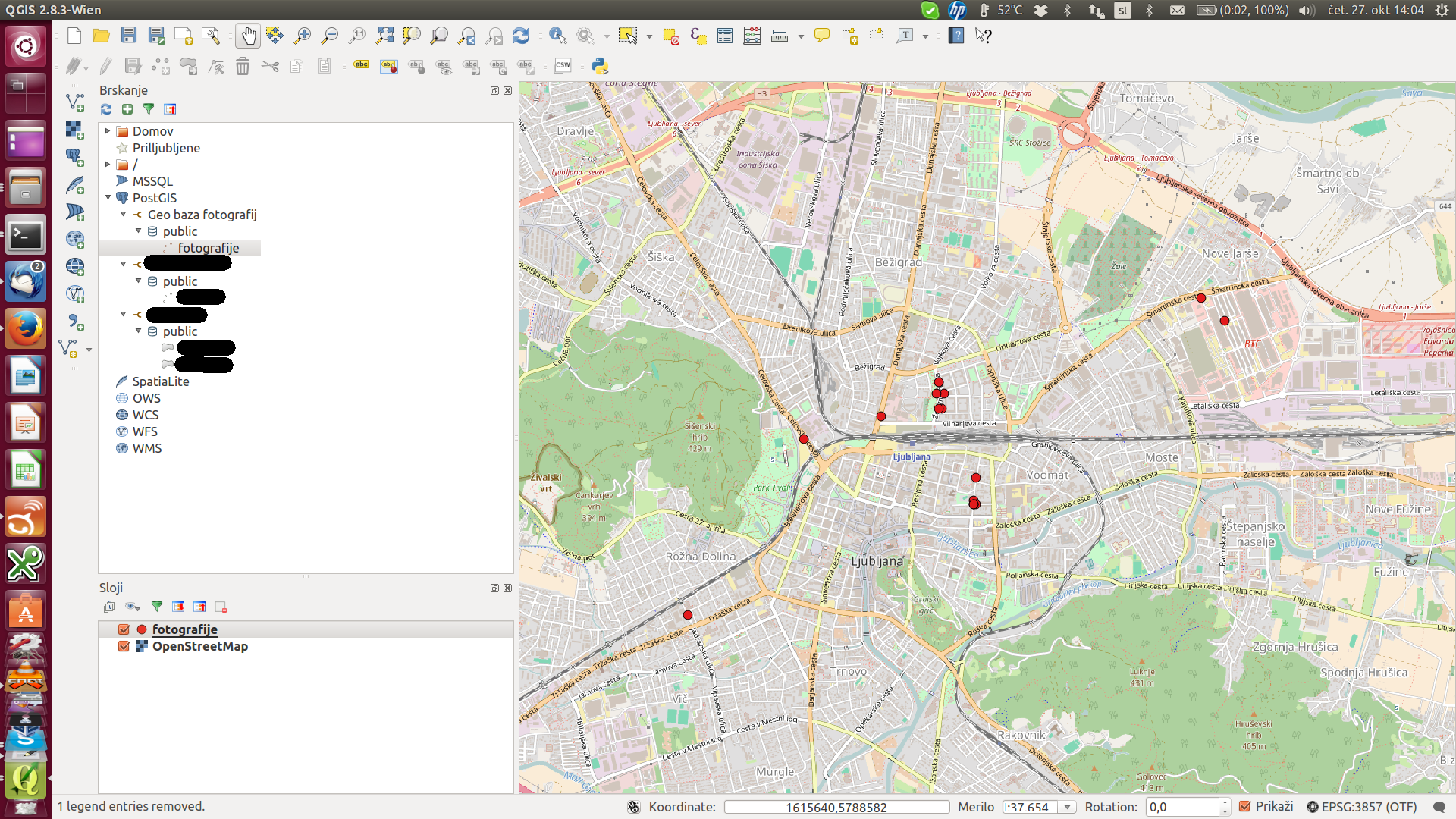Image resolution: width=1456 pixels, height=819 pixels.
Task: Refresh the map canvas
Action: (521, 36)
